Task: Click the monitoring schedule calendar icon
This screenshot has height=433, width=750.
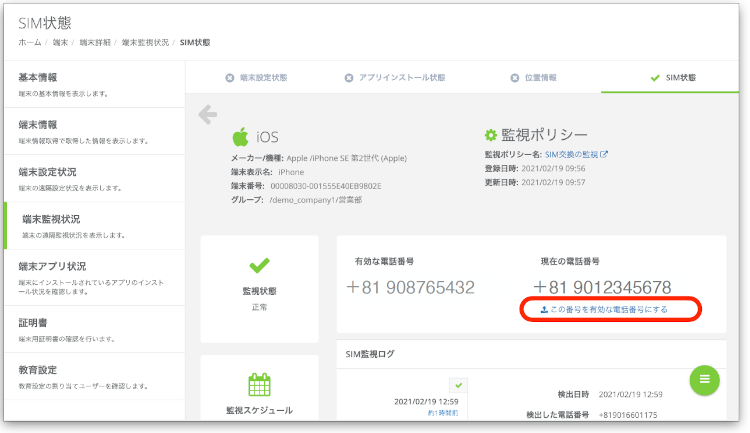Action: pos(259,384)
